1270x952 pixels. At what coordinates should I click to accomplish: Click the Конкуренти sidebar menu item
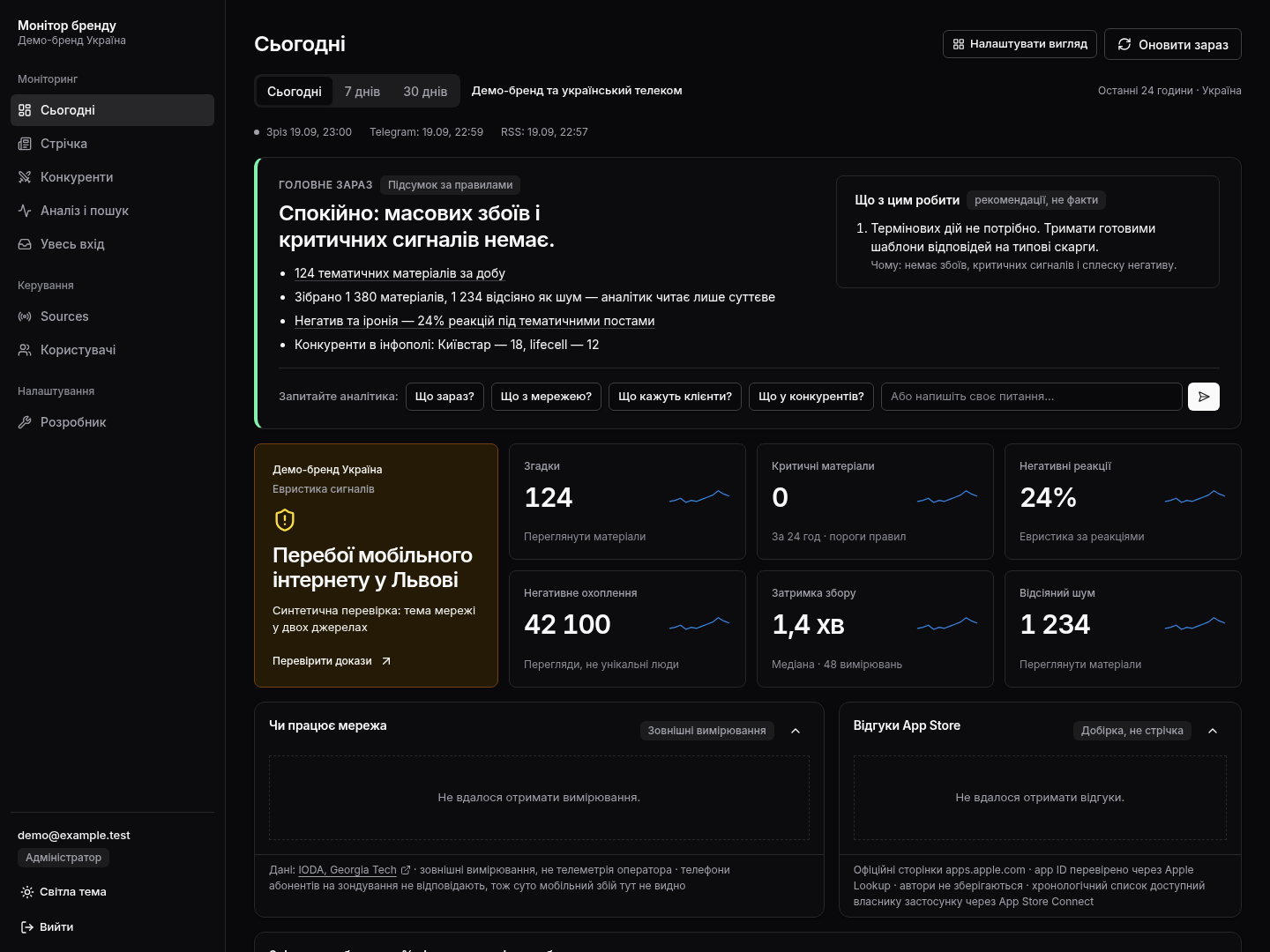pos(112,177)
